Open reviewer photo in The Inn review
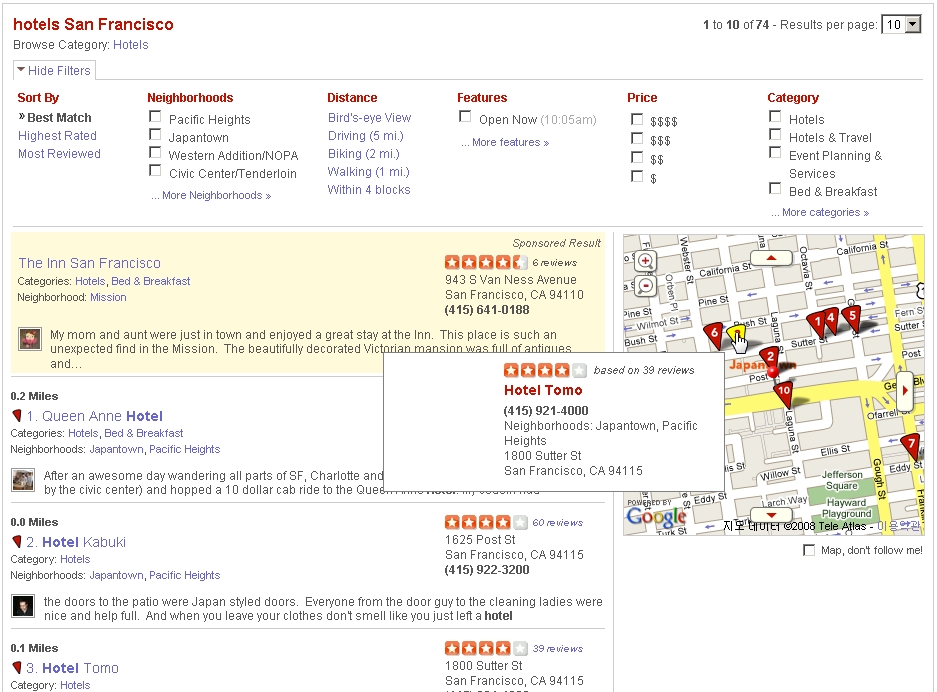937x692 pixels. [x=29, y=339]
